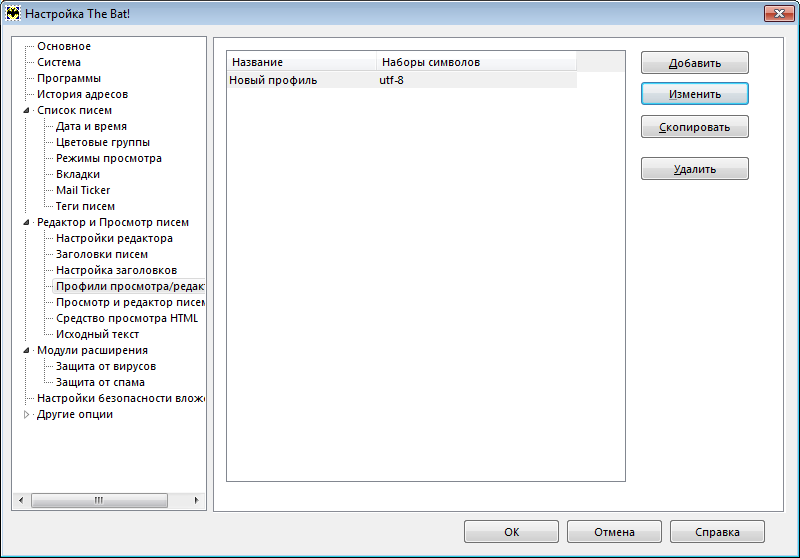Go to Программы settings
The height and width of the screenshot is (558, 800).
pyautogui.click(x=69, y=79)
